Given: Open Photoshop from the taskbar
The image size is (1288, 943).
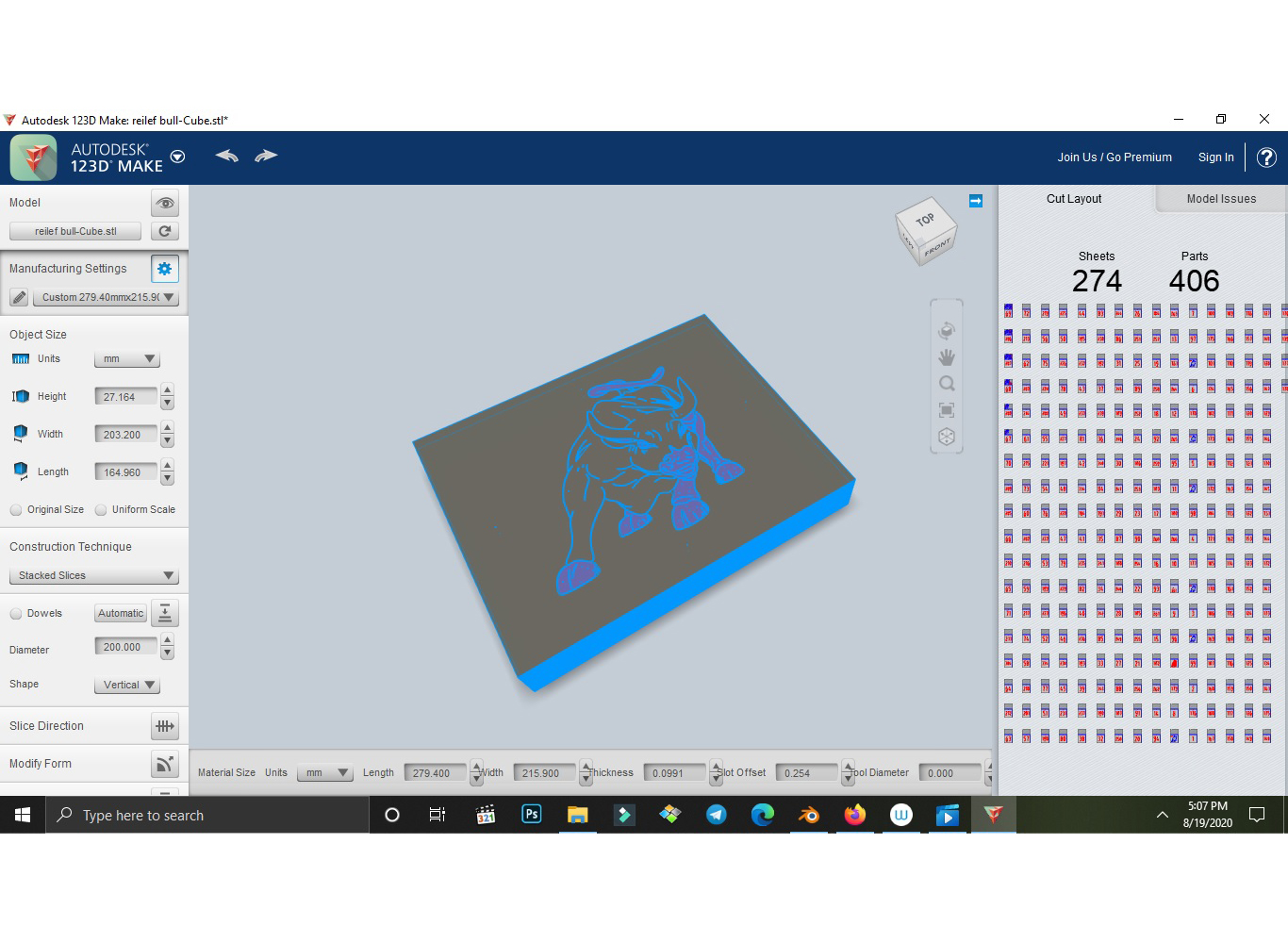Looking at the screenshot, I should click(532, 815).
